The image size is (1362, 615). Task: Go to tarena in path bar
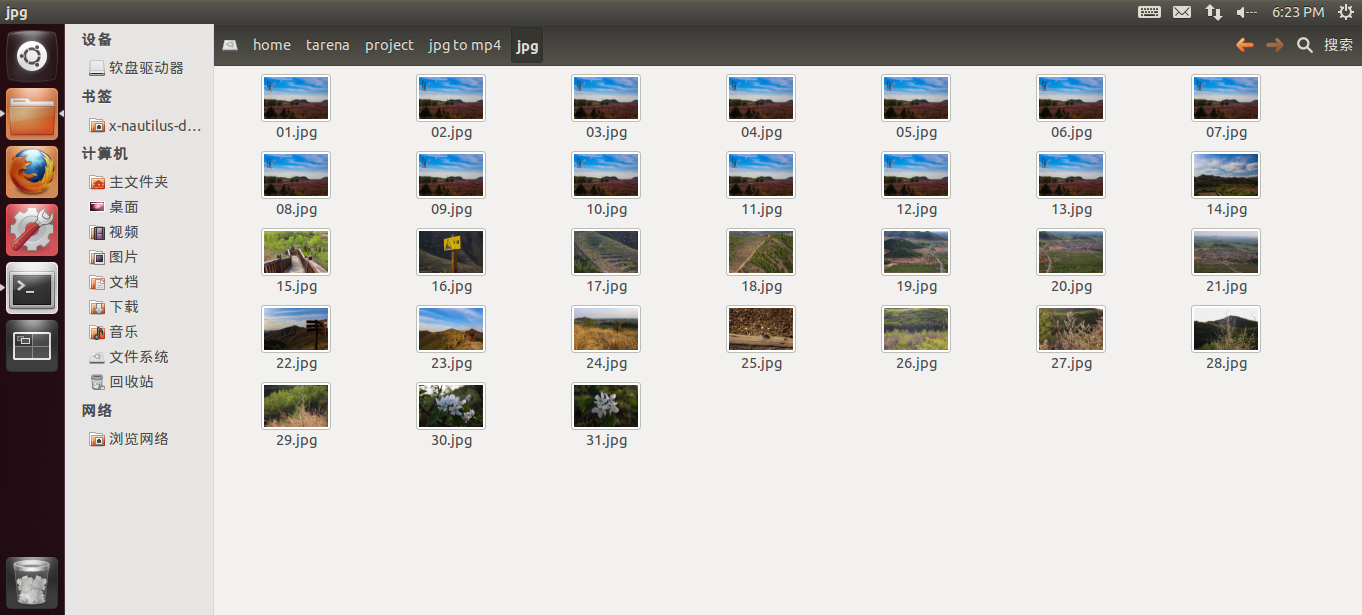[x=328, y=45]
